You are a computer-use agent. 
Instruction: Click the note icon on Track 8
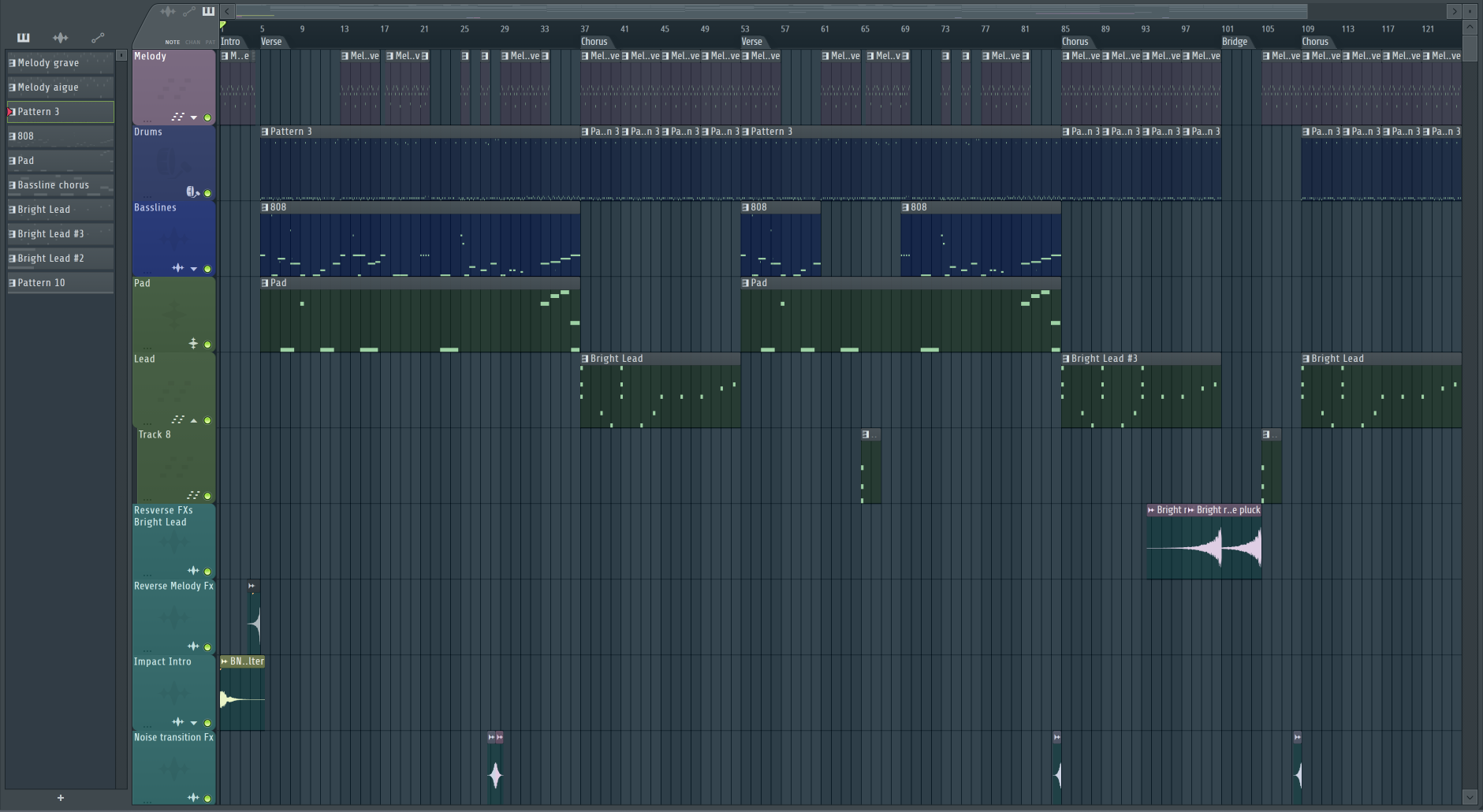pyautogui.click(x=193, y=495)
